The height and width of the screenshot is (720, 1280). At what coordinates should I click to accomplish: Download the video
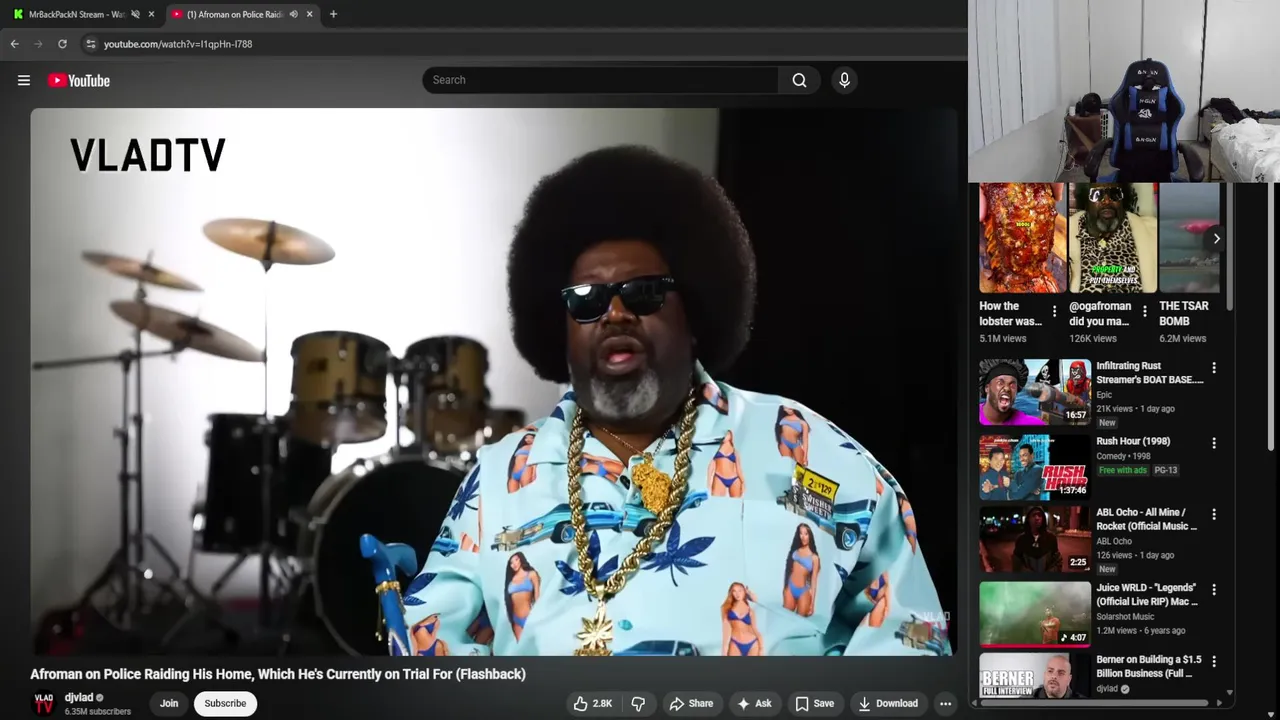[x=888, y=704]
